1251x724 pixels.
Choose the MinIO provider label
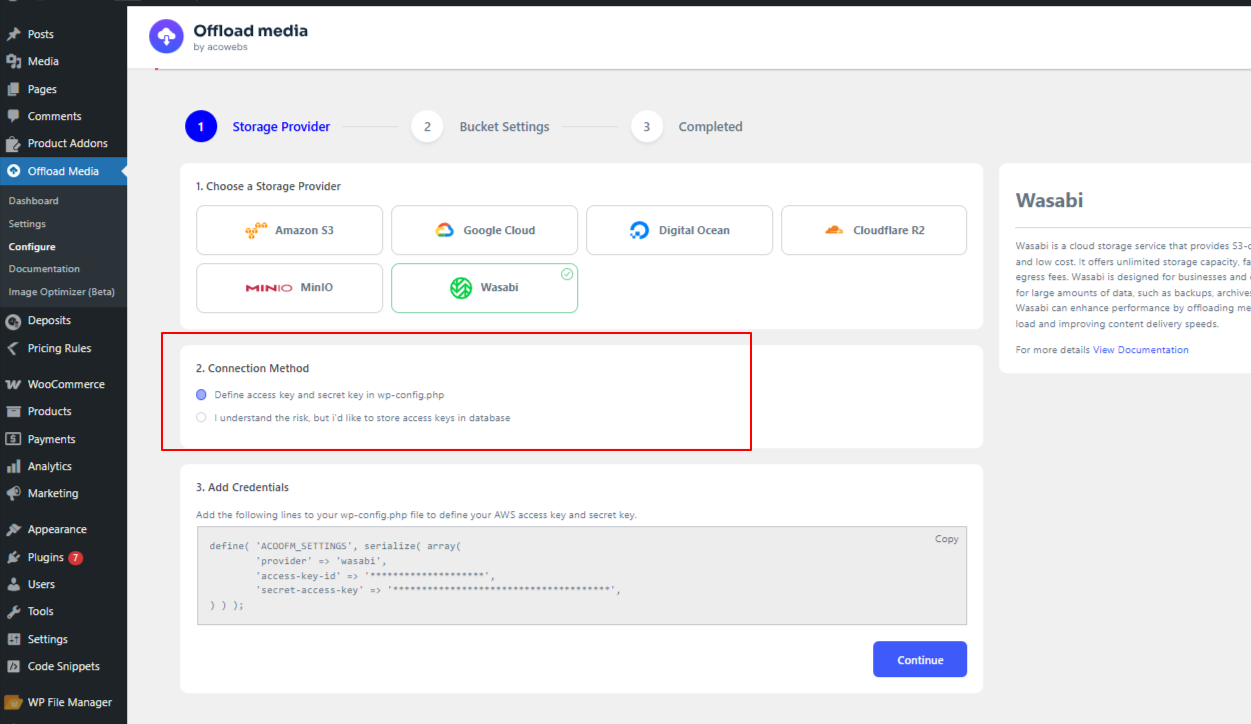[x=317, y=288]
